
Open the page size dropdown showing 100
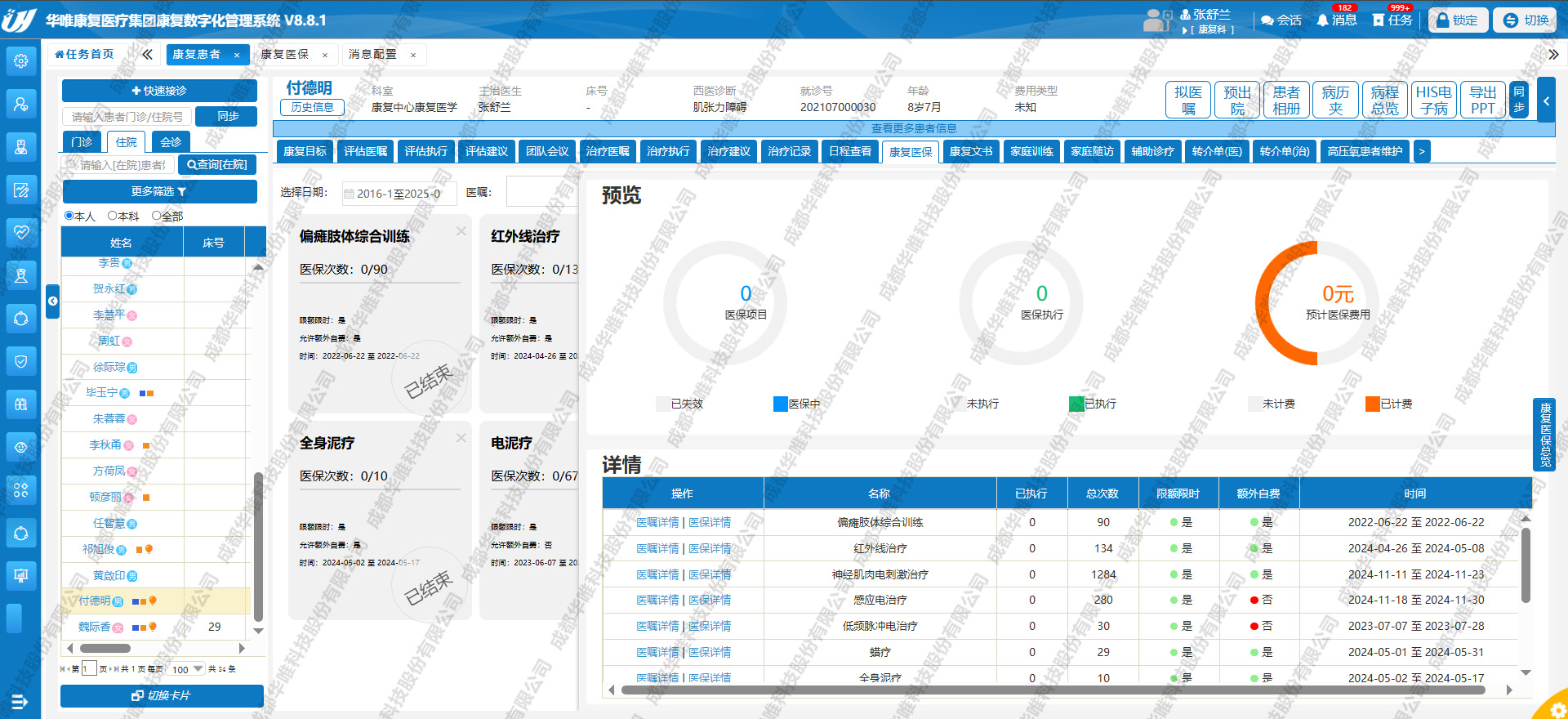[188, 669]
